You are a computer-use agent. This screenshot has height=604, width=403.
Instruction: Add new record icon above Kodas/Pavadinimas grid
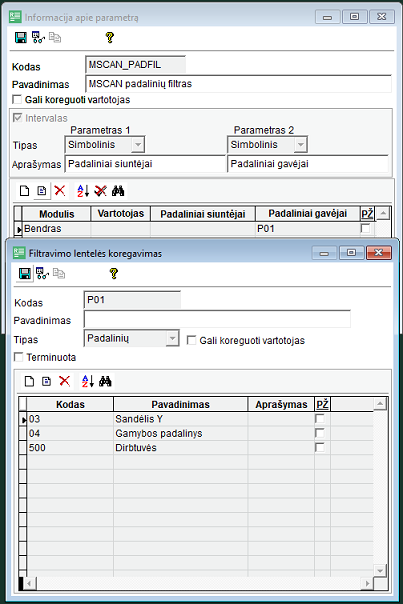29,381
